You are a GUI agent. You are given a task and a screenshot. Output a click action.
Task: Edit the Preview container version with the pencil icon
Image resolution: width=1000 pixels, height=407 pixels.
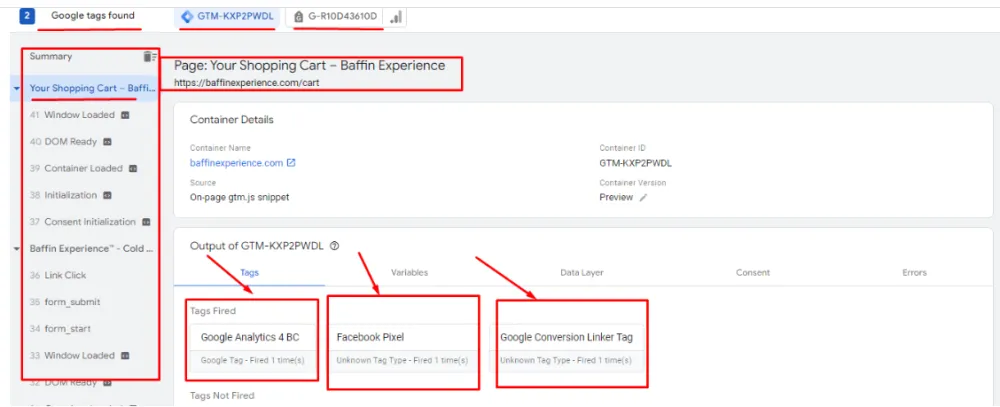(643, 198)
